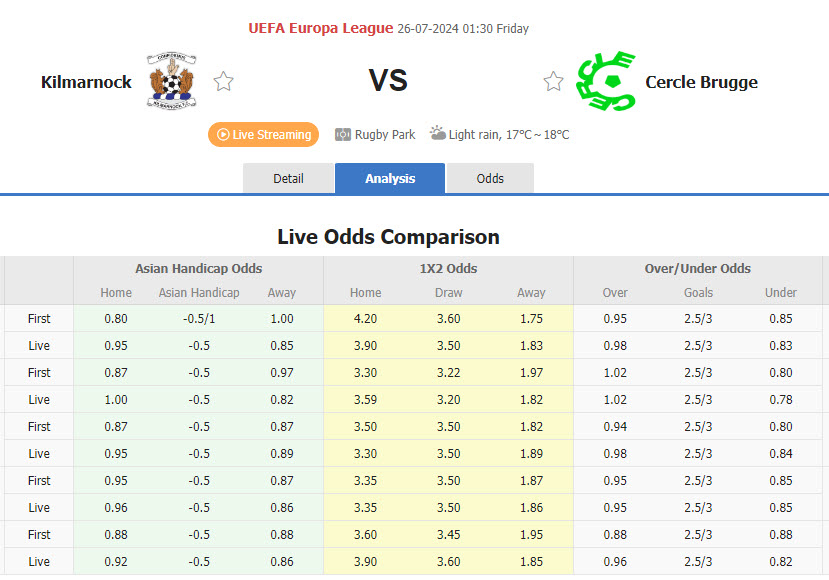
Task: Switch to the Detail tab
Action: (288, 178)
